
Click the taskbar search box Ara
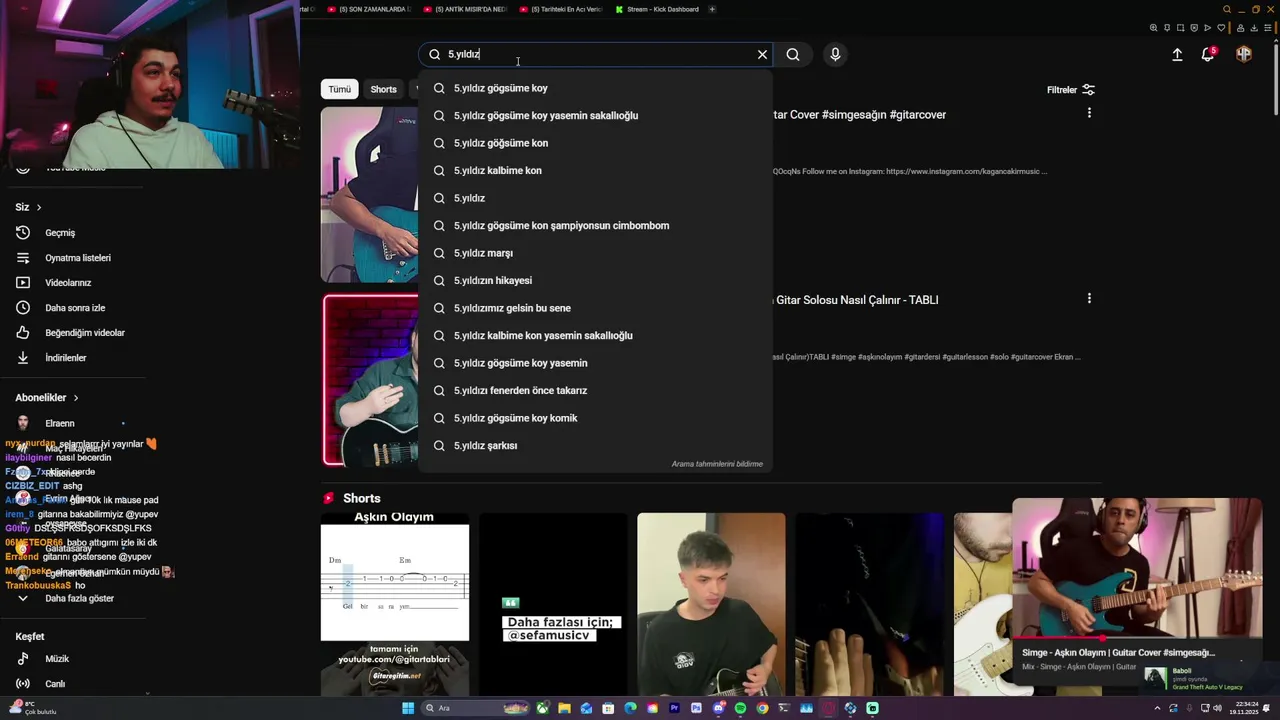pos(473,708)
